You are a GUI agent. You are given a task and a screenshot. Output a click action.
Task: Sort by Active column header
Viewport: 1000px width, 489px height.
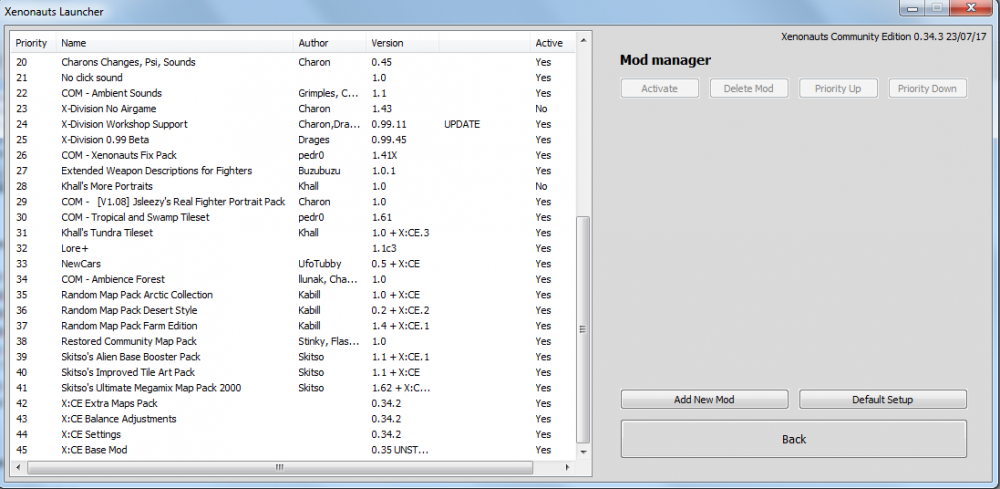coord(552,43)
